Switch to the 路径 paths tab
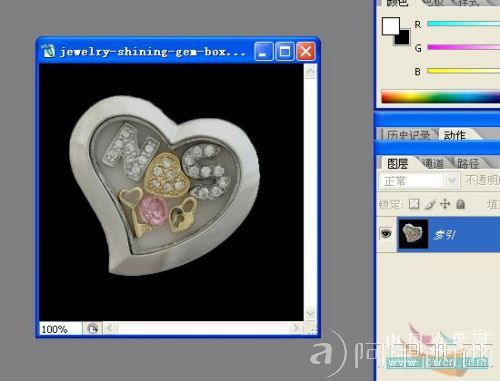The height and width of the screenshot is (381, 500). pos(468,163)
